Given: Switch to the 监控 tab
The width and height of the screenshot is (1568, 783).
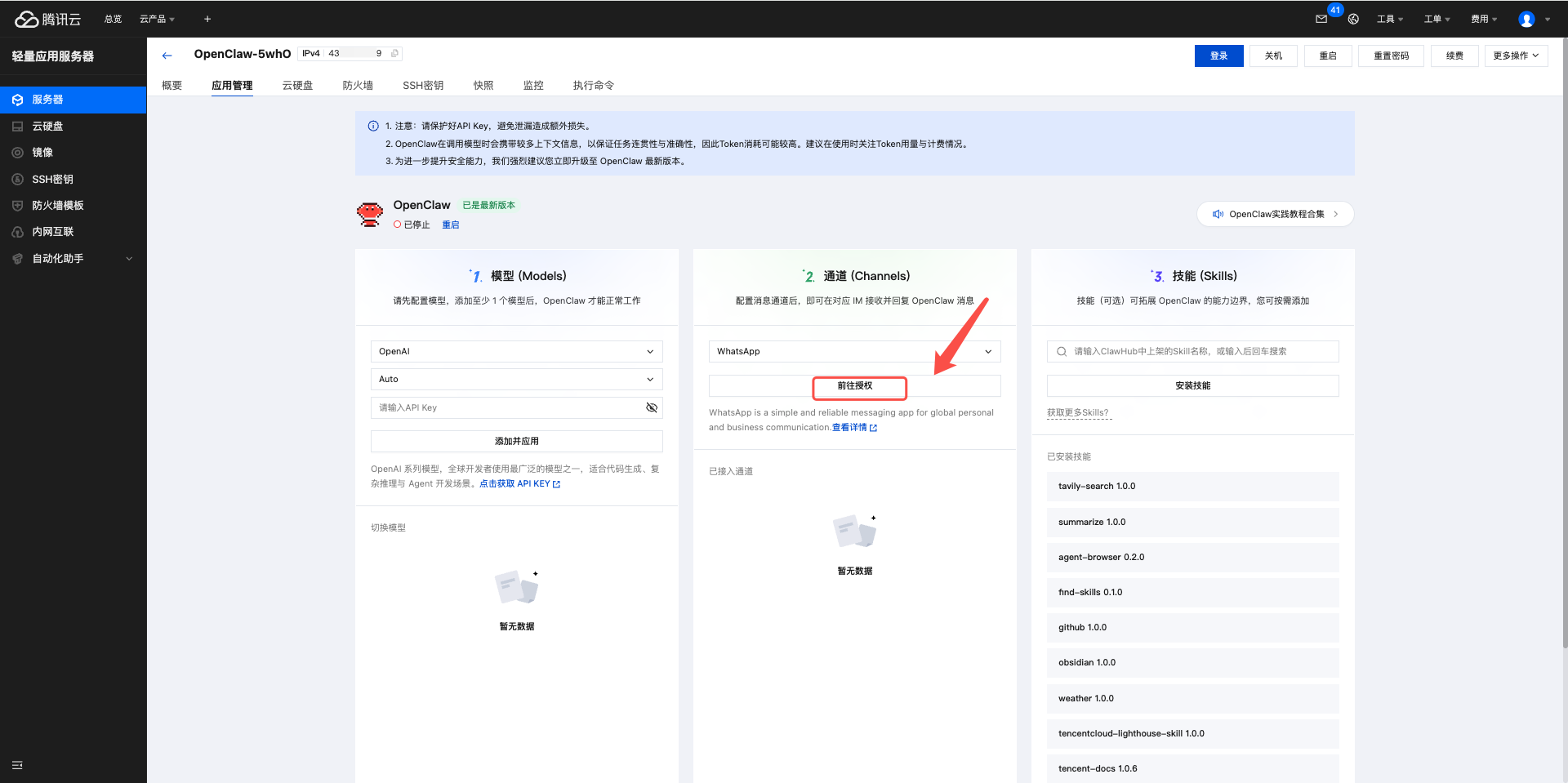Looking at the screenshot, I should (x=533, y=86).
